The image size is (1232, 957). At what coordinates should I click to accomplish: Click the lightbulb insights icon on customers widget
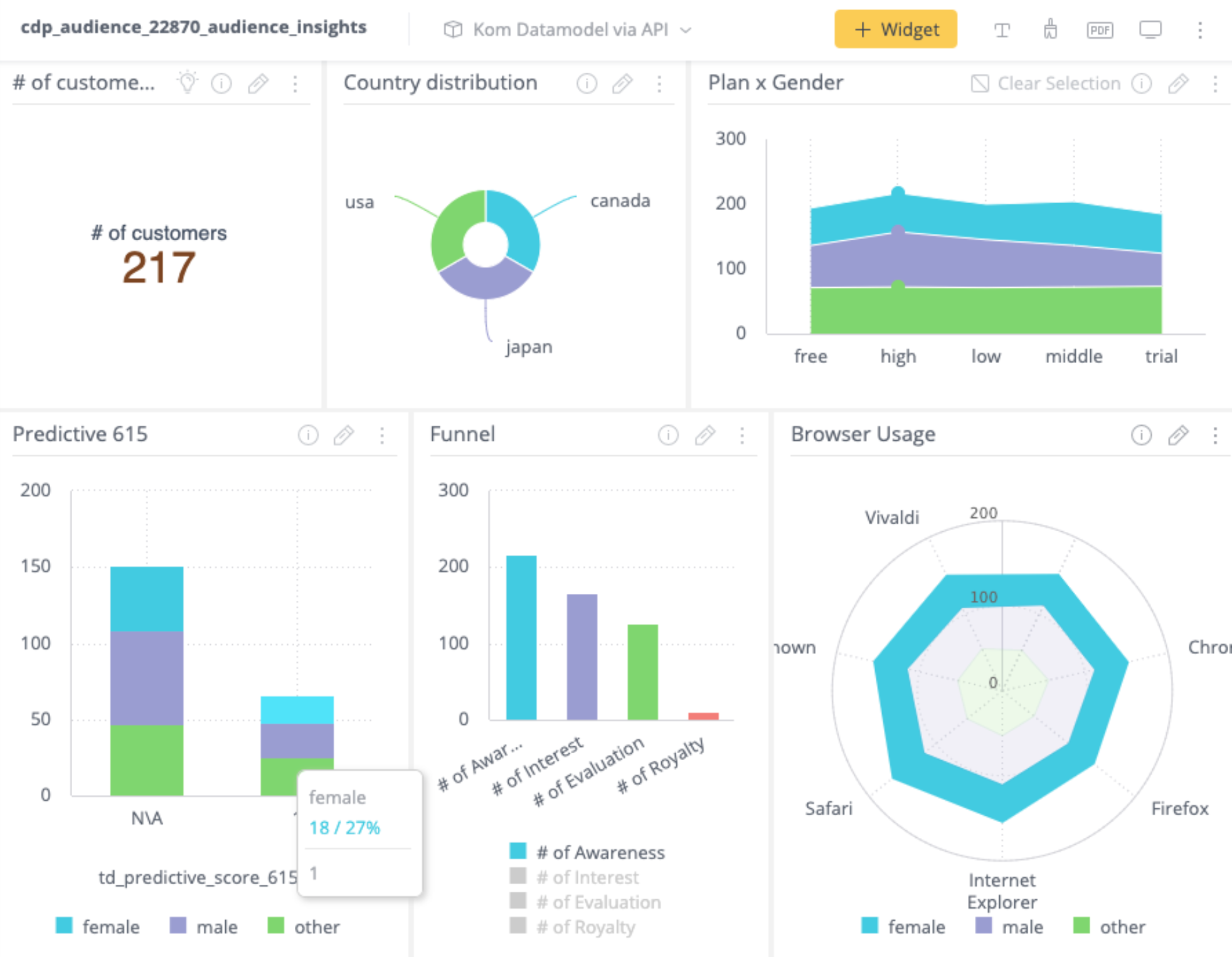coord(187,82)
